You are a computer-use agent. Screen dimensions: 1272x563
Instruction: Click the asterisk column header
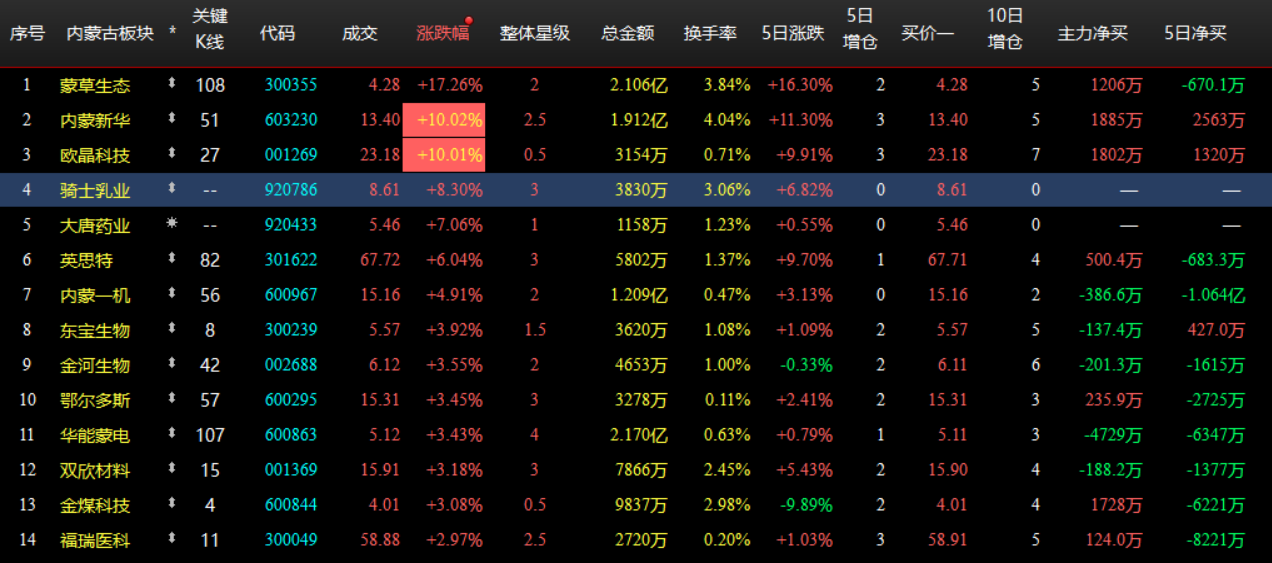pos(173,33)
